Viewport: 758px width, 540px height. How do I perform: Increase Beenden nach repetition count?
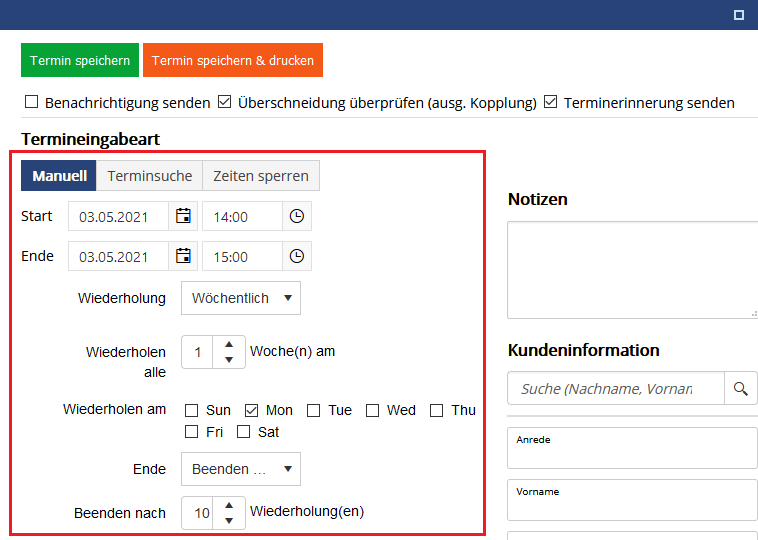[229, 505]
